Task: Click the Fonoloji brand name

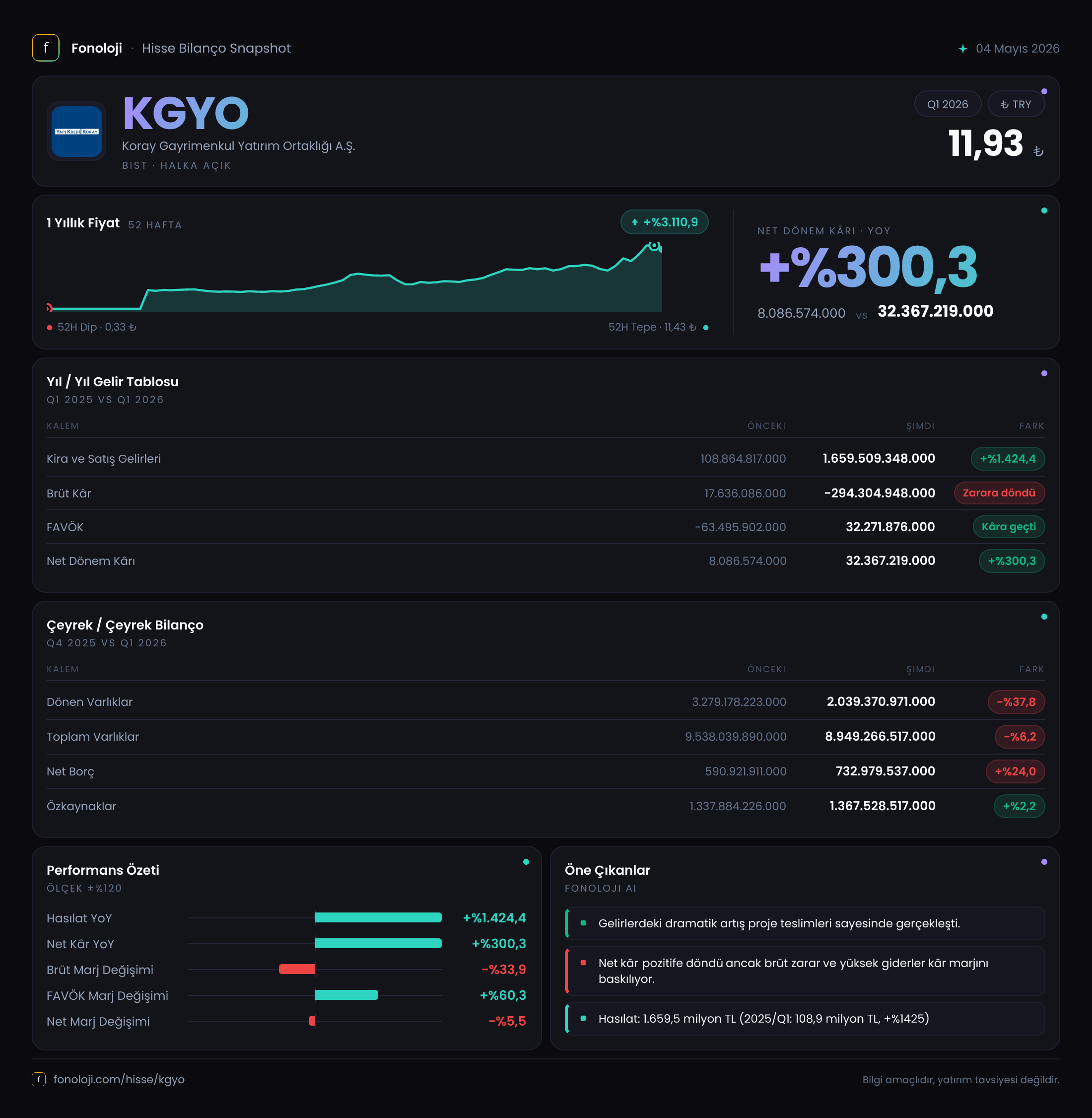Action: [x=96, y=48]
